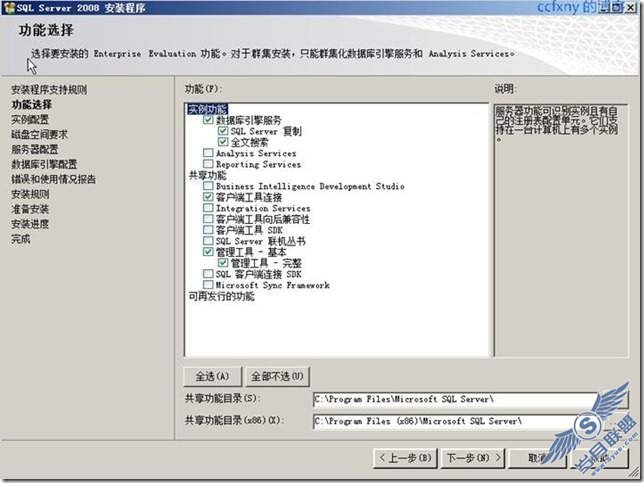Viewport: 644px width, 483px height.
Task: Check the Integration Services checkbox
Action: (x=208, y=208)
